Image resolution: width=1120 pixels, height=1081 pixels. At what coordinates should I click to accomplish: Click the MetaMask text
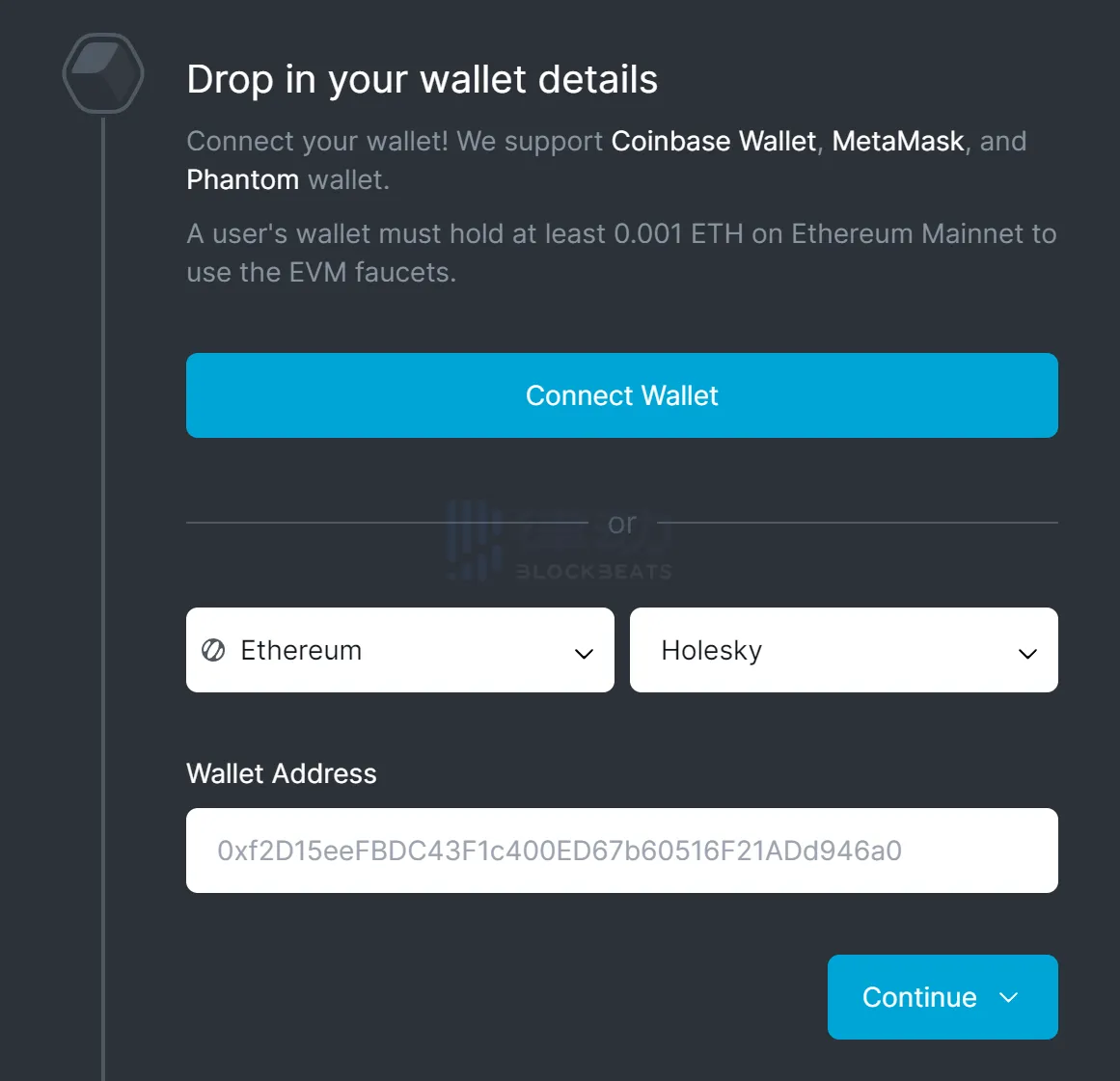coord(897,141)
